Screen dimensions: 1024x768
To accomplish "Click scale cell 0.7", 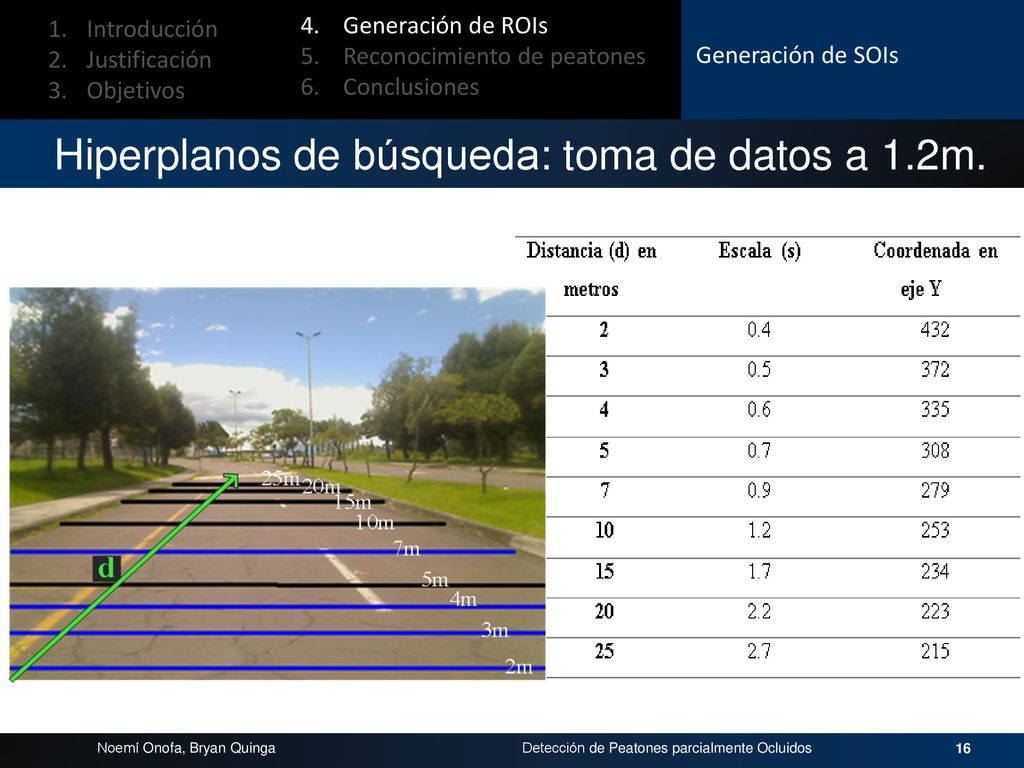I will click(759, 451).
